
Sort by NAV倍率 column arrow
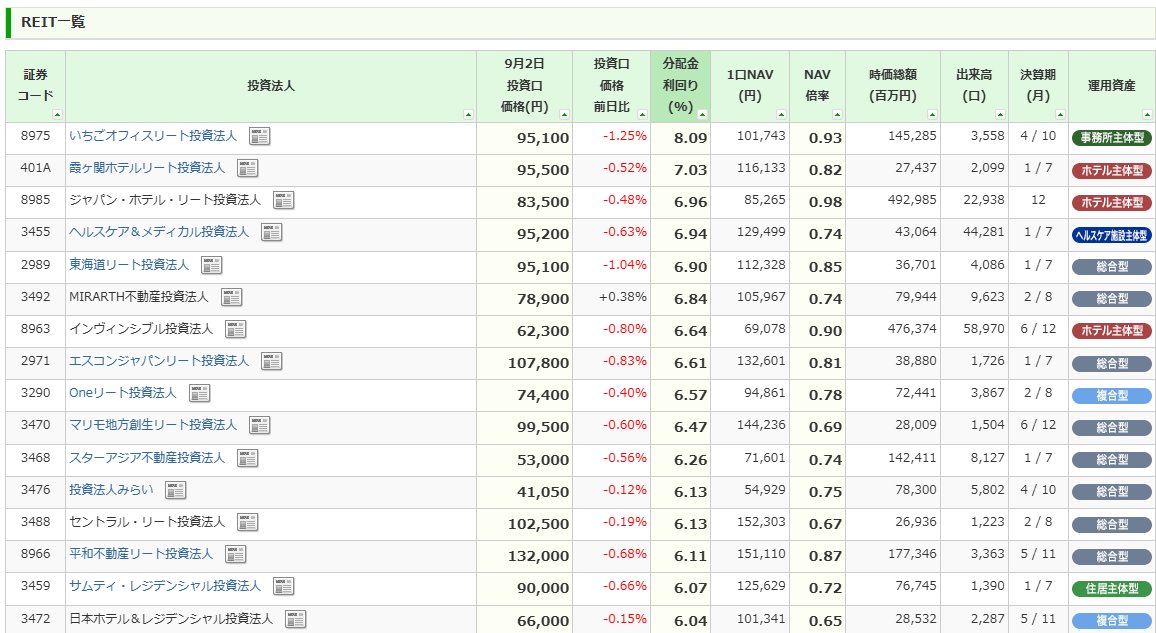click(x=837, y=115)
